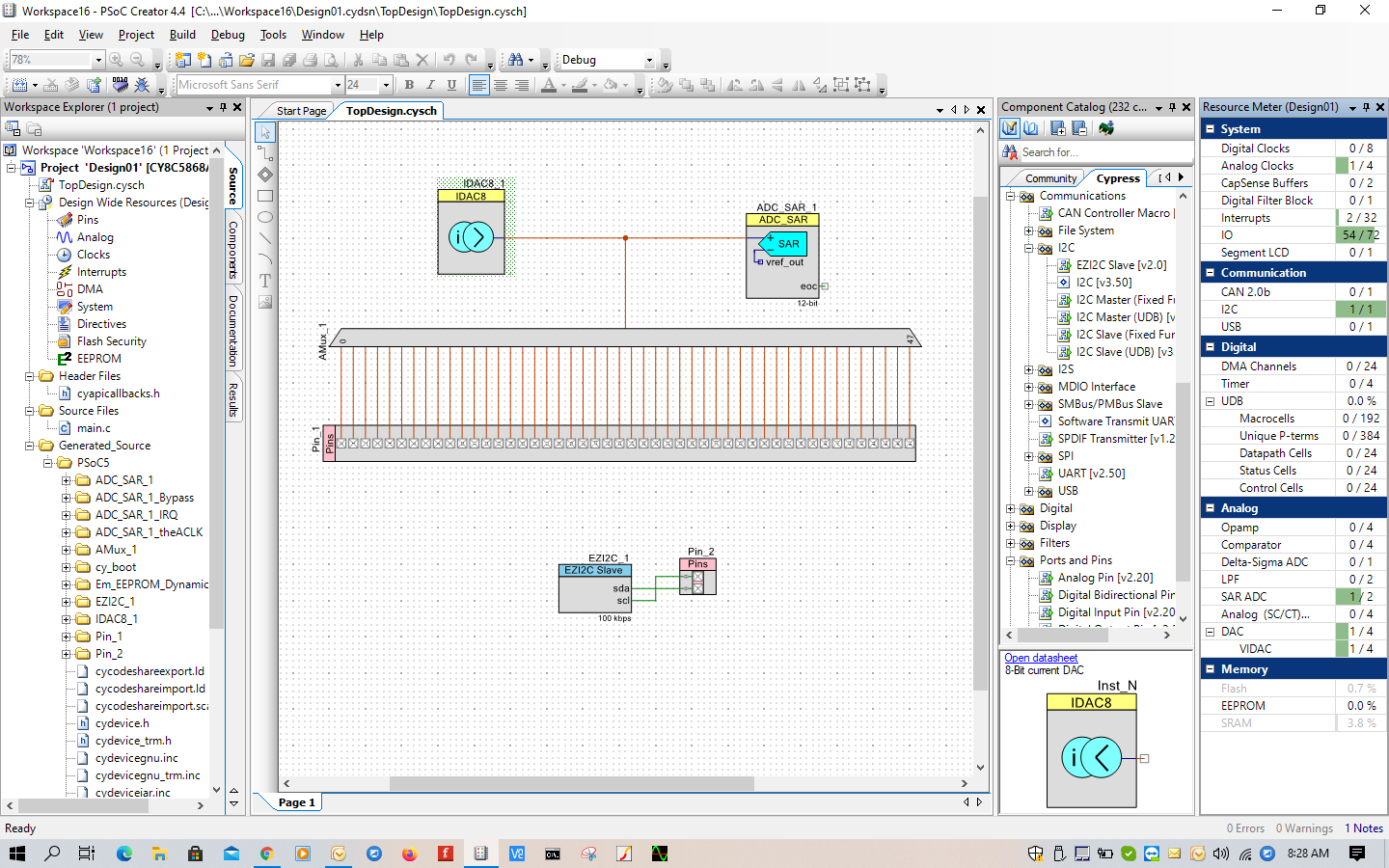Click the 1 Notes status indicator
The width and height of the screenshot is (1389, 868).
[x=1364, y=828]
